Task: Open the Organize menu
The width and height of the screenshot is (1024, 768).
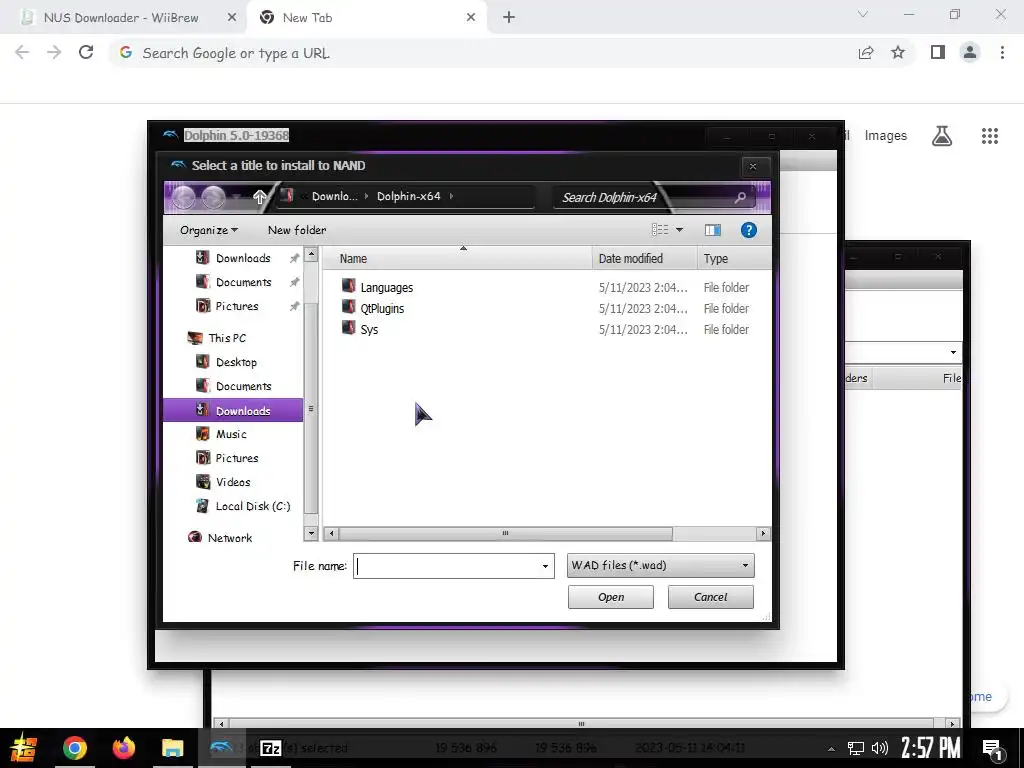Action: coord(209,230)
